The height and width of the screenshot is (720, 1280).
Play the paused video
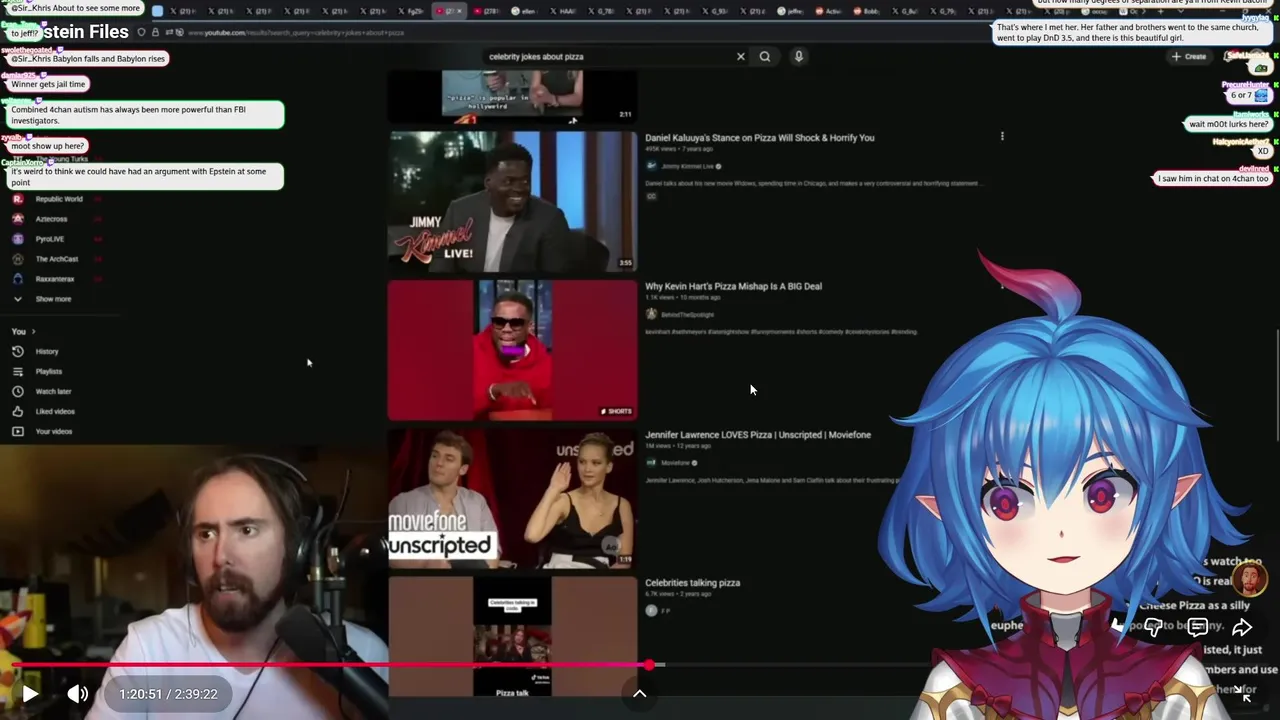(30, 693)
